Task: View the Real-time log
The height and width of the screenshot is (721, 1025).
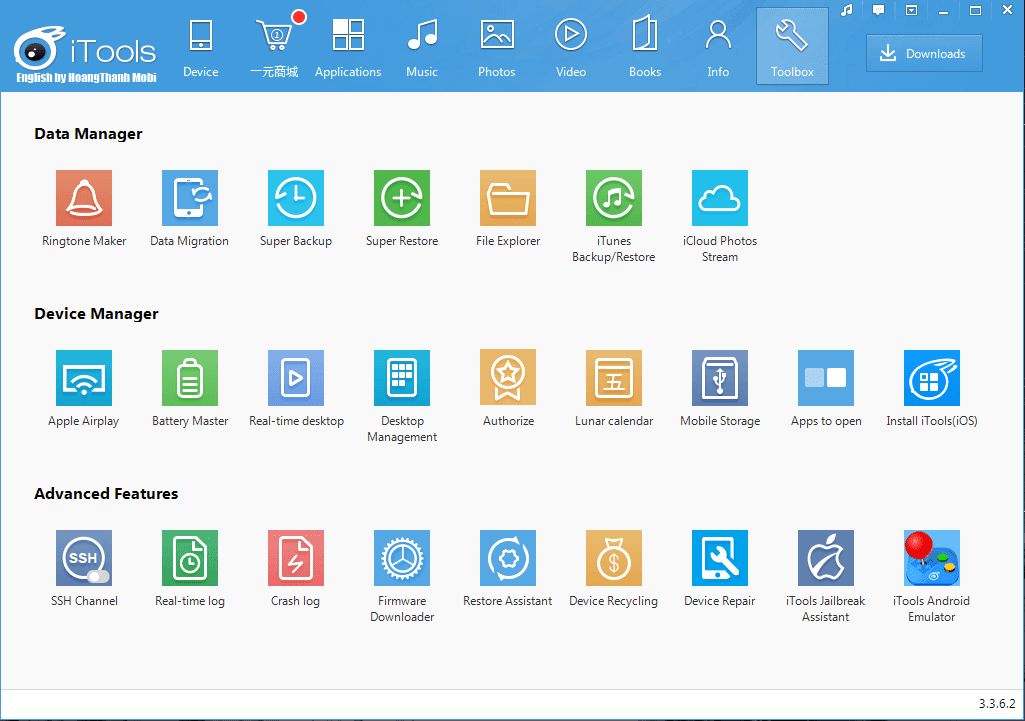Action: click(x=190, y=558)
